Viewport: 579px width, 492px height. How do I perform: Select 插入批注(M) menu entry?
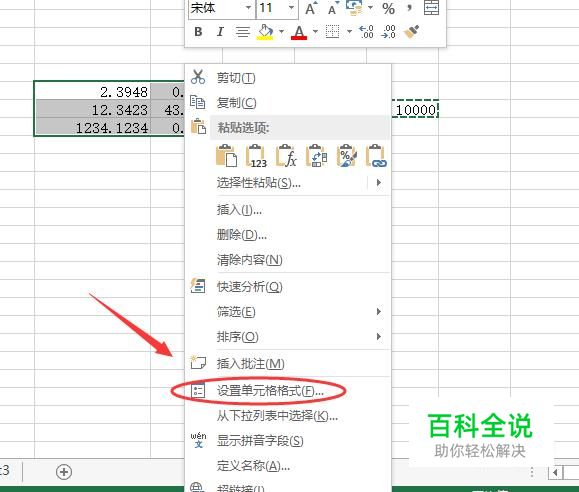[251, 364]
